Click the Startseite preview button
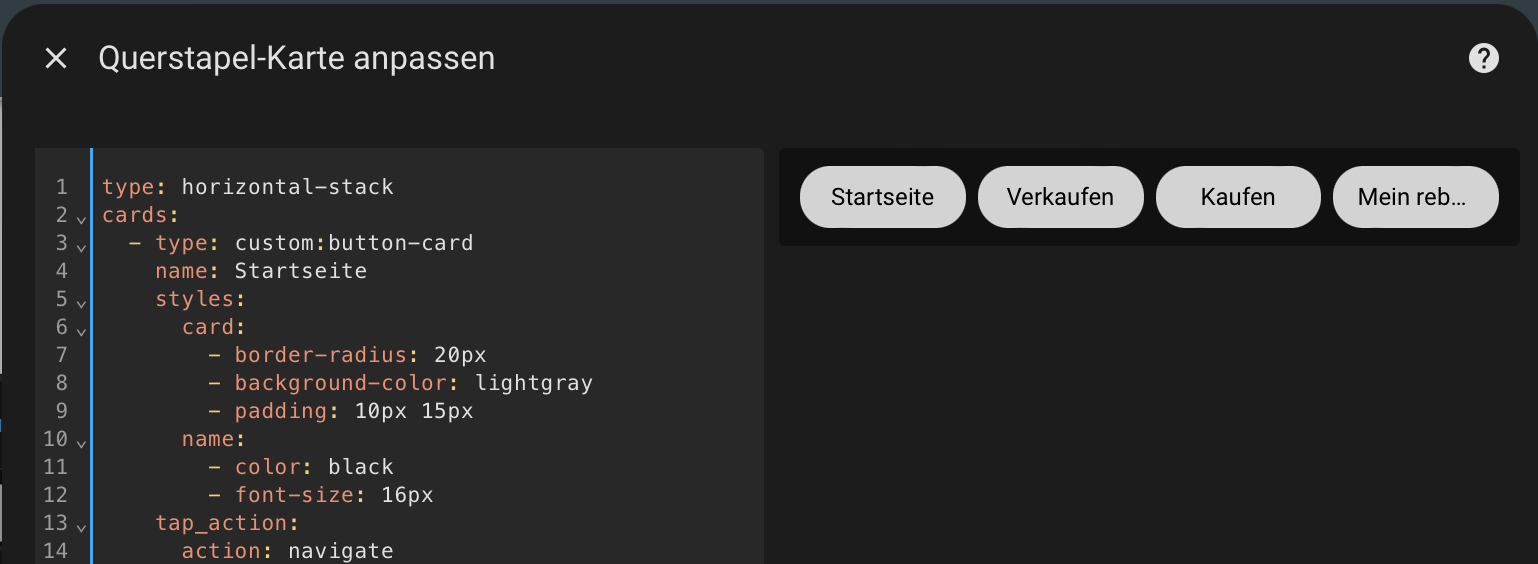Image resolution: width=1538 pixels, height=564 pixels. click(882, 197)
